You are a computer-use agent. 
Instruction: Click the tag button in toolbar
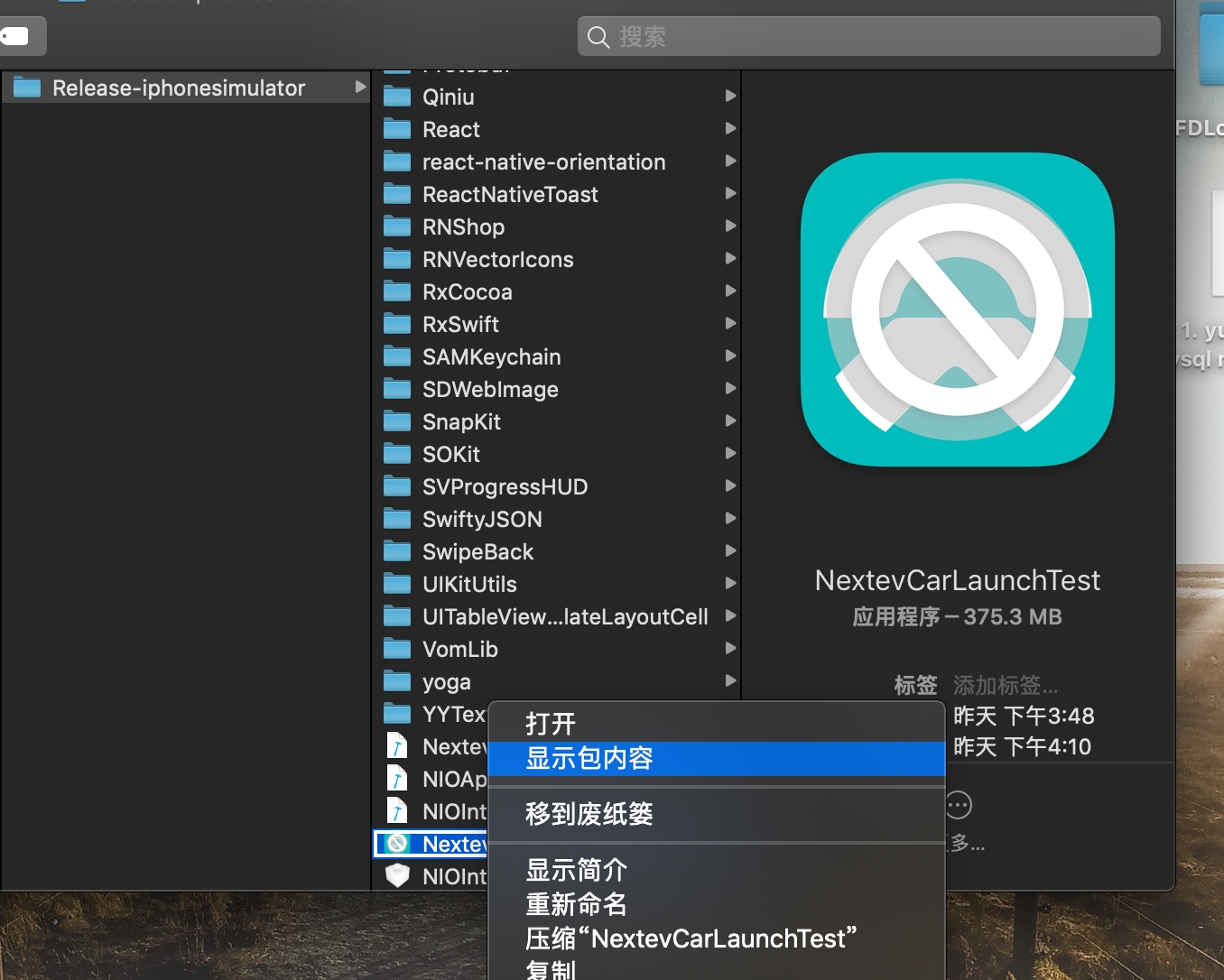coord(18,36)
